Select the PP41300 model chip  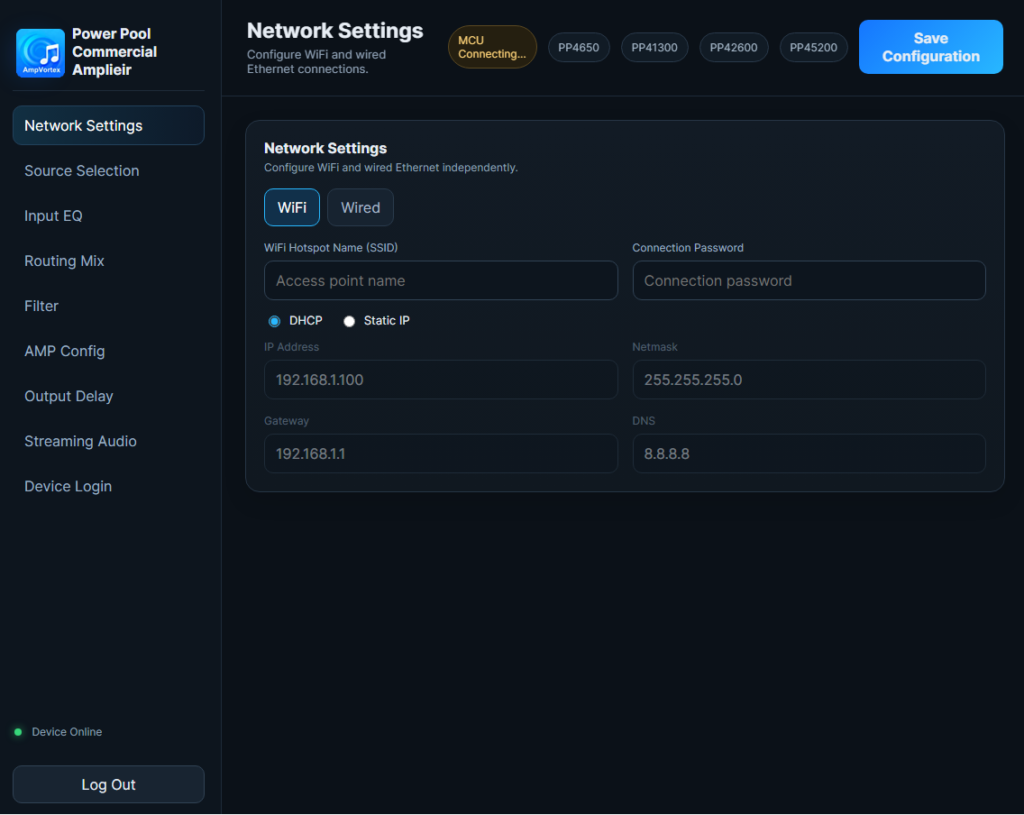[654, 48]
